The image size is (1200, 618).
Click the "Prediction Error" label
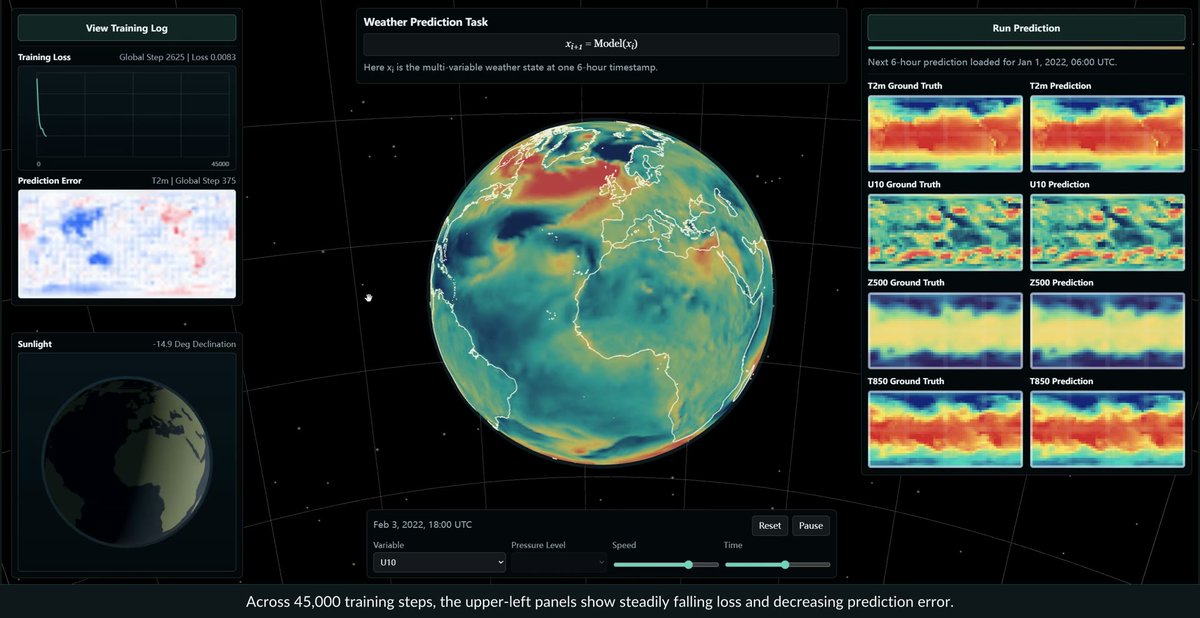tap(50, 181)
